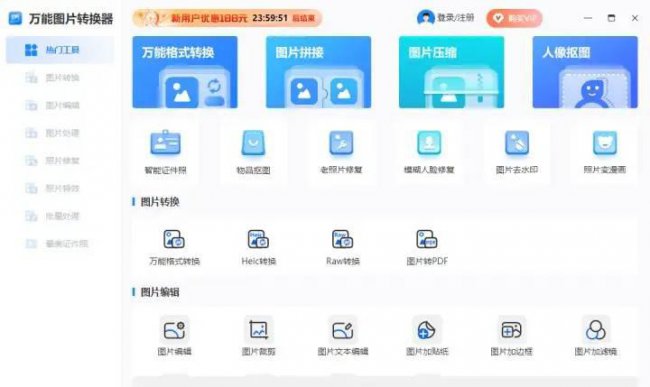
Task: Open the 图片压缩 banner card
Action: pyautogui.click(x=451, y=72)
